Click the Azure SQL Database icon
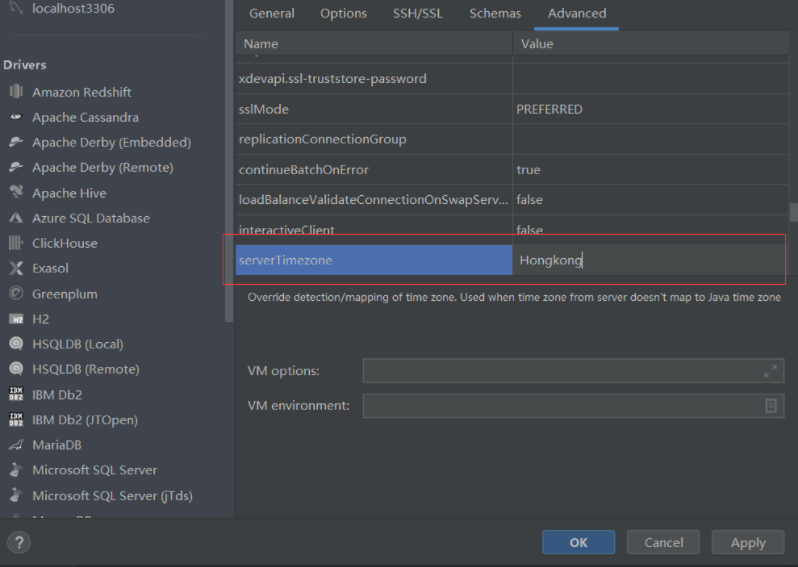 coord(16,218)
